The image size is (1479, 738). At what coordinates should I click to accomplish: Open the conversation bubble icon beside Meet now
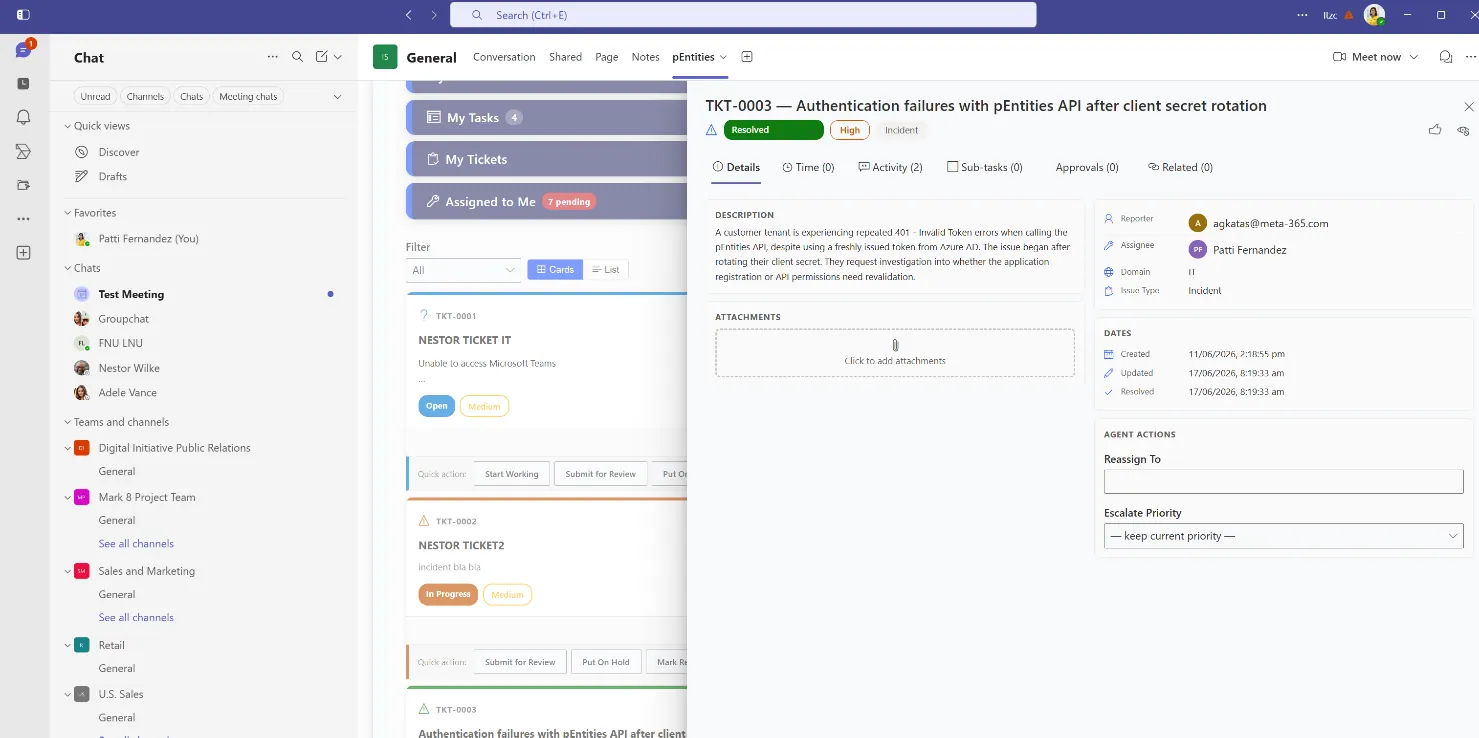coord(1445,57)
